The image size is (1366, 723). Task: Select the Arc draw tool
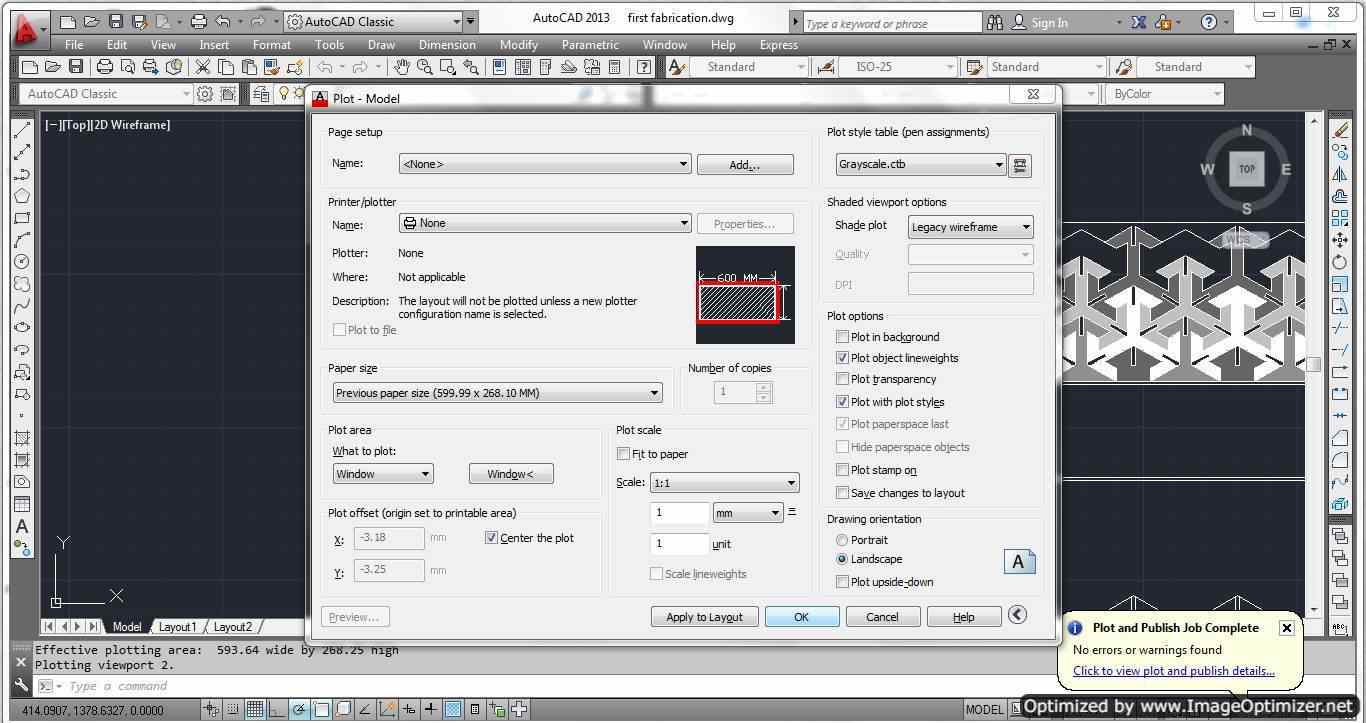pyautogui.click(x=22, y=240)
